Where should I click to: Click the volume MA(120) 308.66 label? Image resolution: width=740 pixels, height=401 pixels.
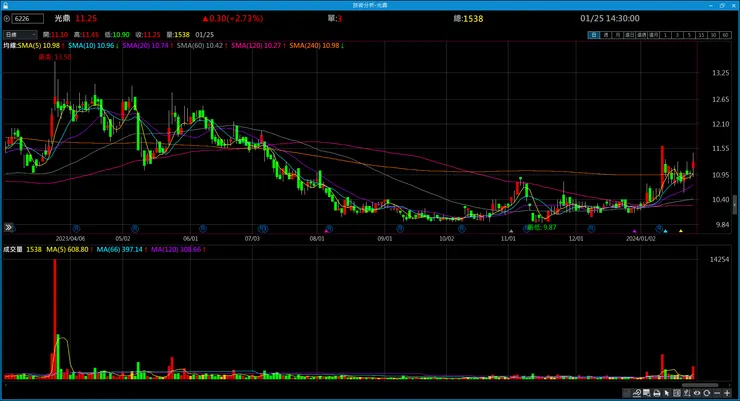[x=177, y=249]
